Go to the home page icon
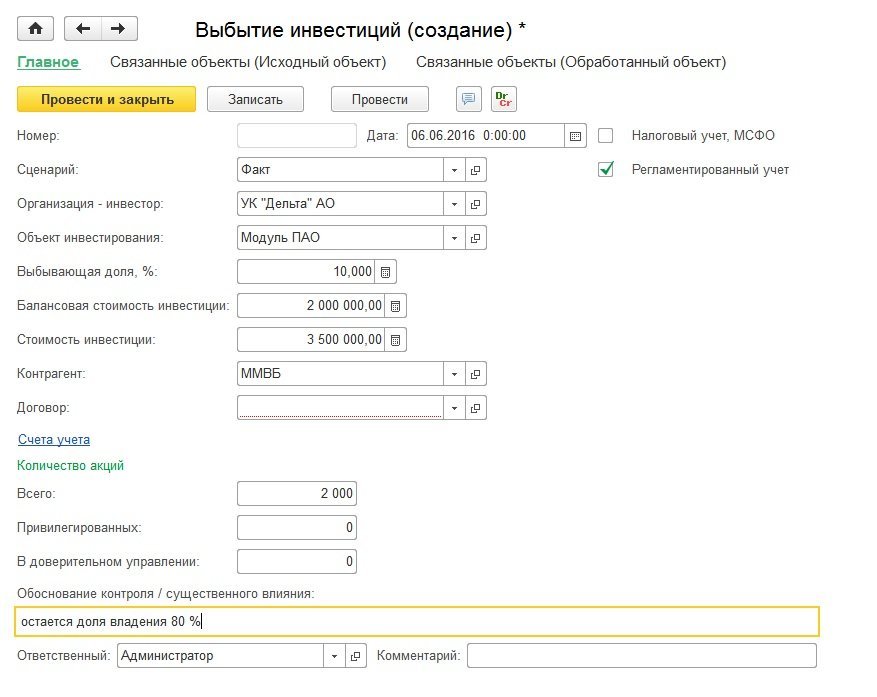The height and width of the screenshot is (697, 877). pos(35,29)
